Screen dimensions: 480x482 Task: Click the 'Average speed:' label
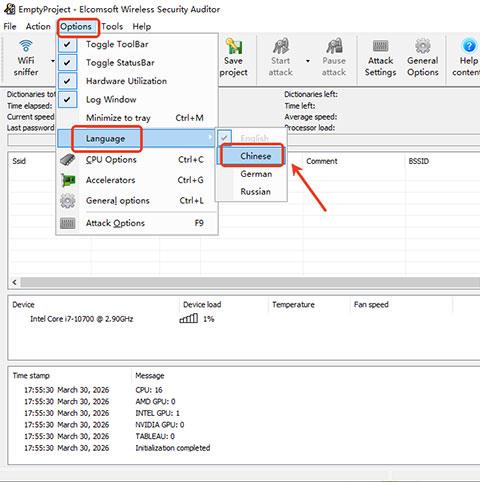(x=311, y=117)
